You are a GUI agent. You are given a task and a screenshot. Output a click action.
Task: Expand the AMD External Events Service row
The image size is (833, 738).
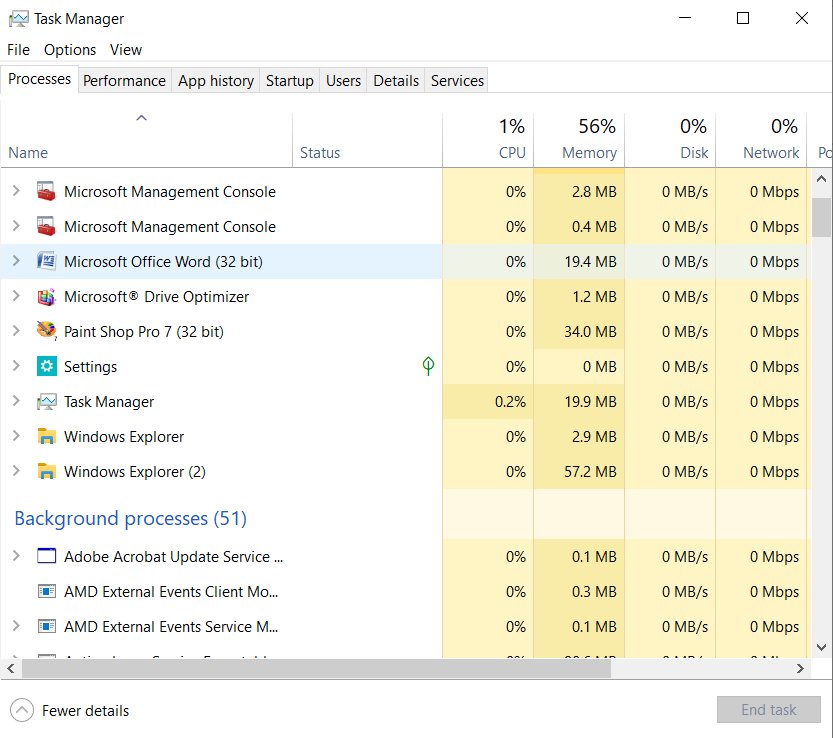click(16, 626)
